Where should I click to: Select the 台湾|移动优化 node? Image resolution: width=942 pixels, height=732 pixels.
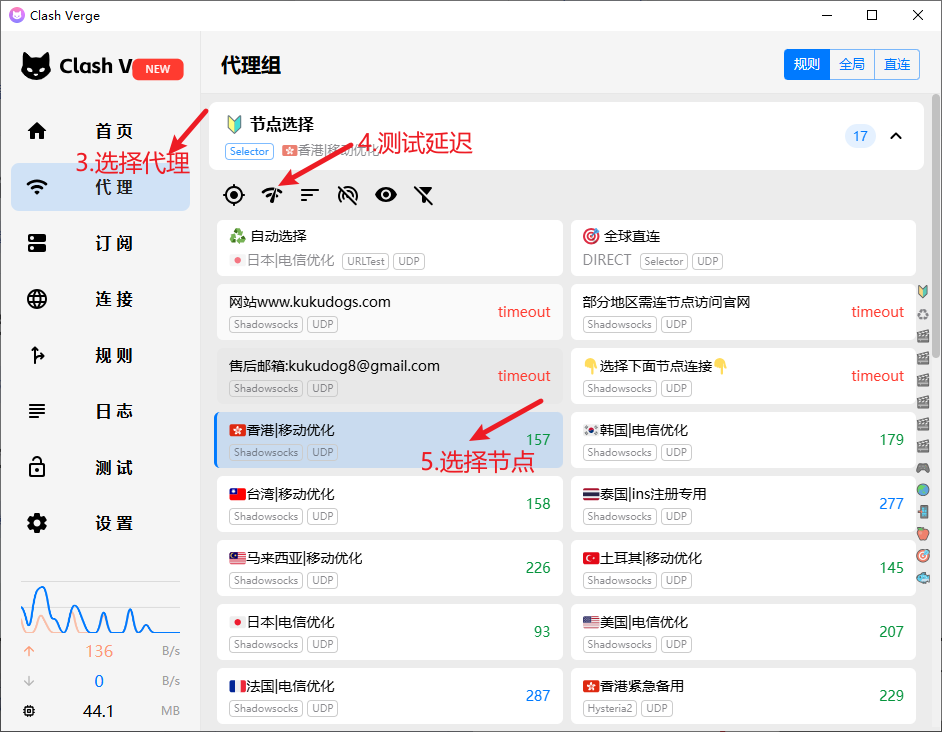click(390, 504)
